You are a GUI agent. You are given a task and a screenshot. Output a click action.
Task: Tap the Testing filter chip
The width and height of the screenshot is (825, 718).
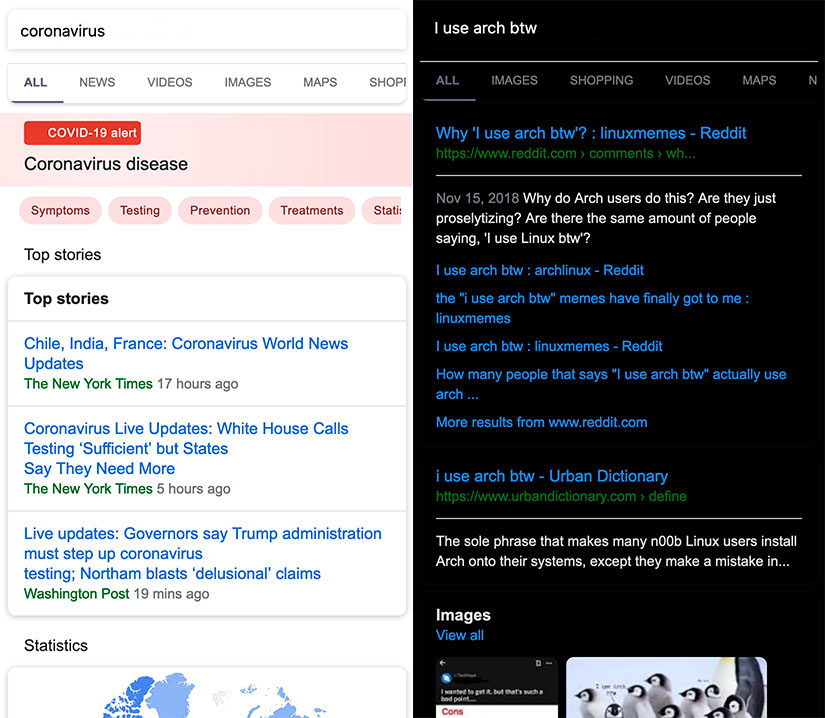click(x=140, y=210)
